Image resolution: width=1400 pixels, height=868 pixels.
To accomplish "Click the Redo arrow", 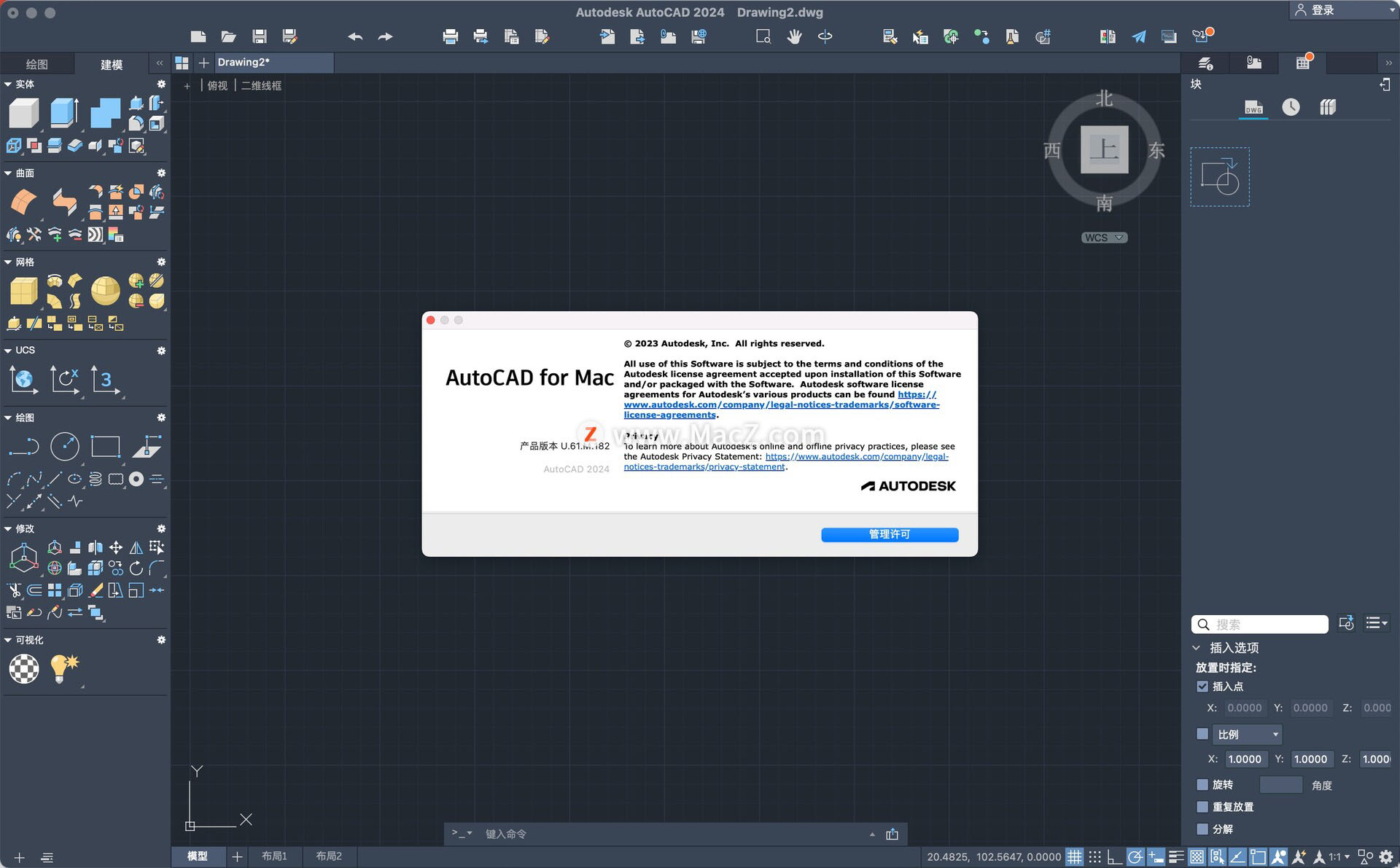I will [385, 36].
